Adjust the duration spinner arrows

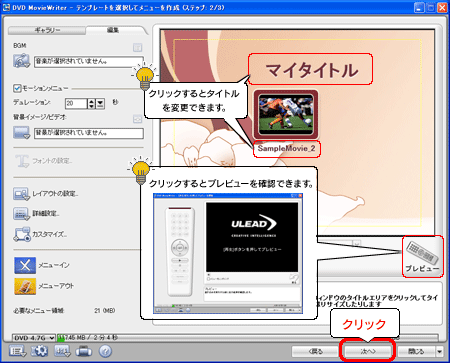(x=92, y=104)
